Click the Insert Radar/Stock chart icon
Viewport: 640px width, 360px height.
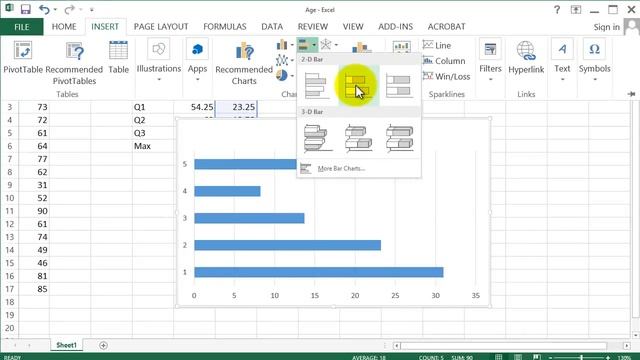[x=326, y=44]
